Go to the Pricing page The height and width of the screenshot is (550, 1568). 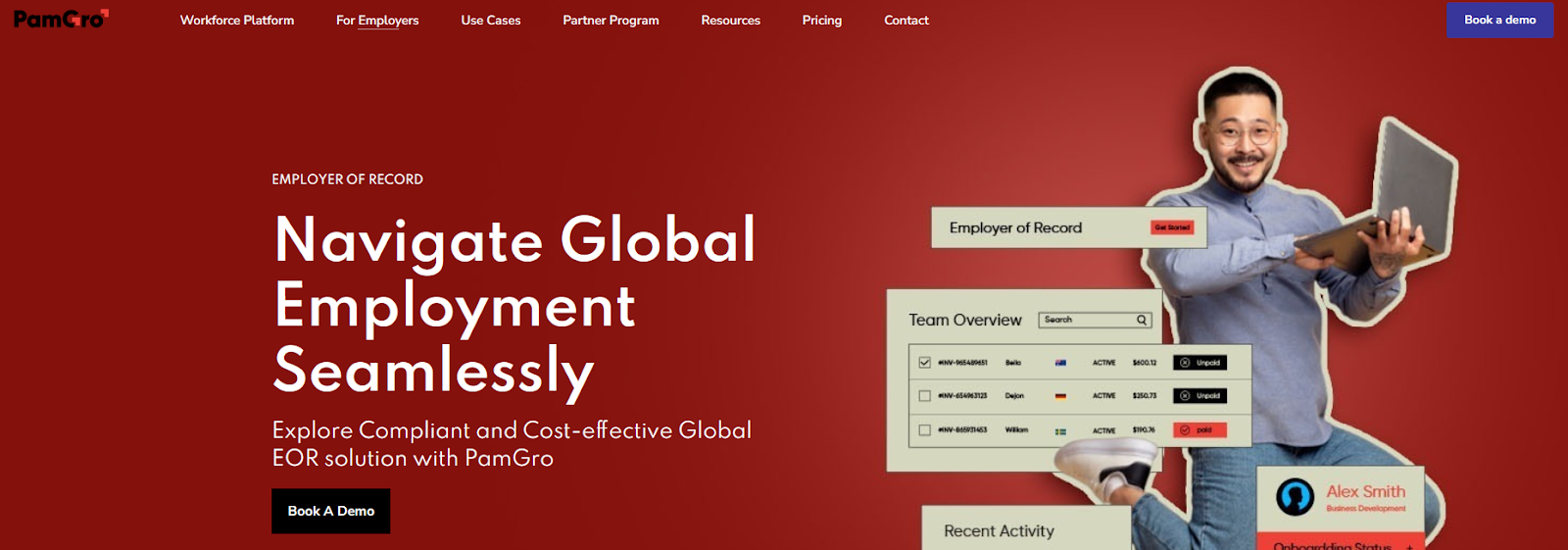(822, 21)
